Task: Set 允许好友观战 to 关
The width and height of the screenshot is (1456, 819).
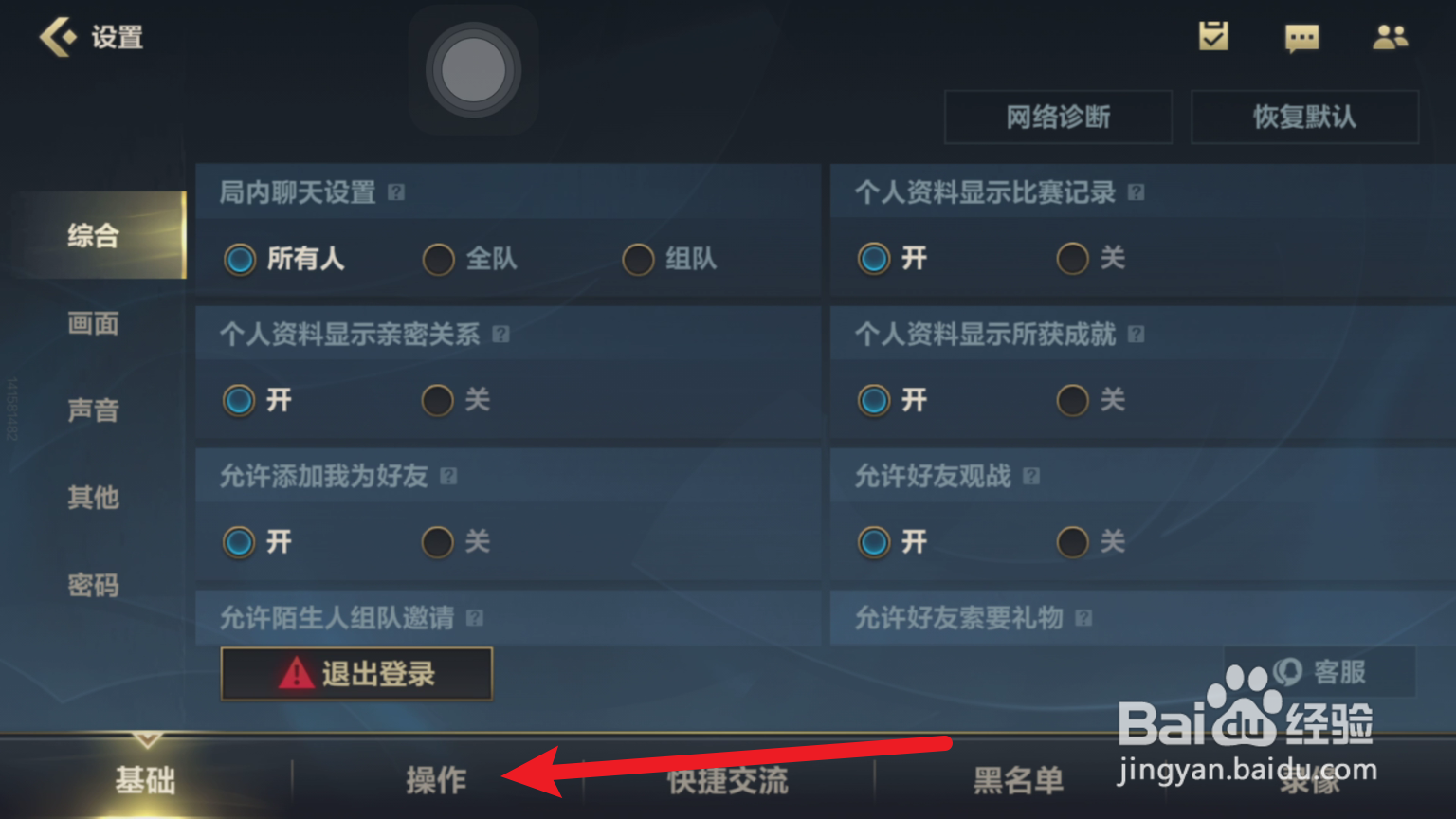Action: [1091, 541]
